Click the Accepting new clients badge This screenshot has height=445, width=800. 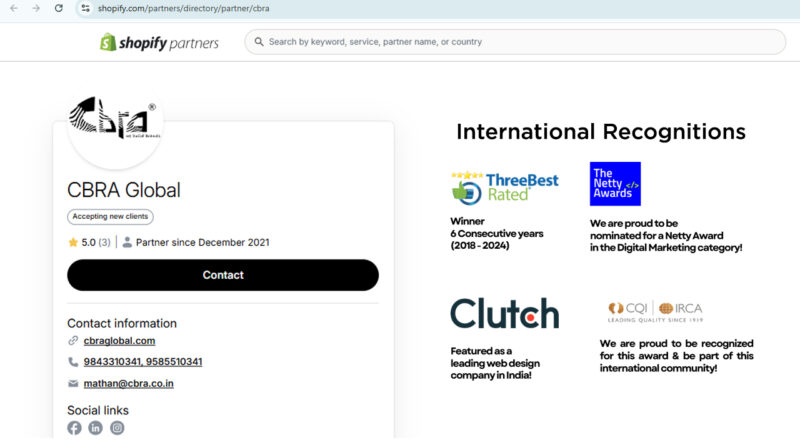111,217
